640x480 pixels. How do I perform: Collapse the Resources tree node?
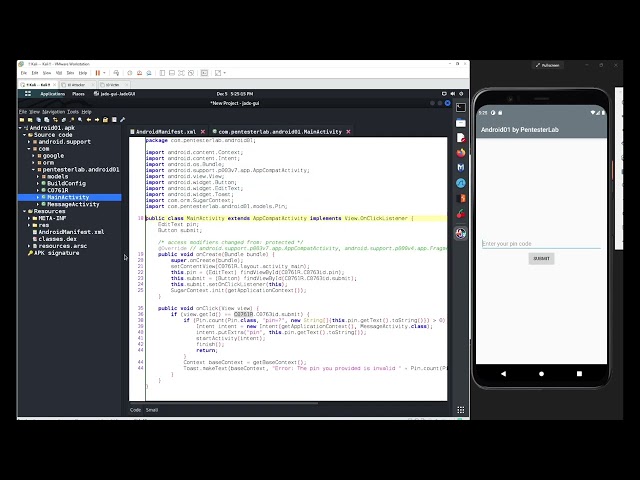25,211
